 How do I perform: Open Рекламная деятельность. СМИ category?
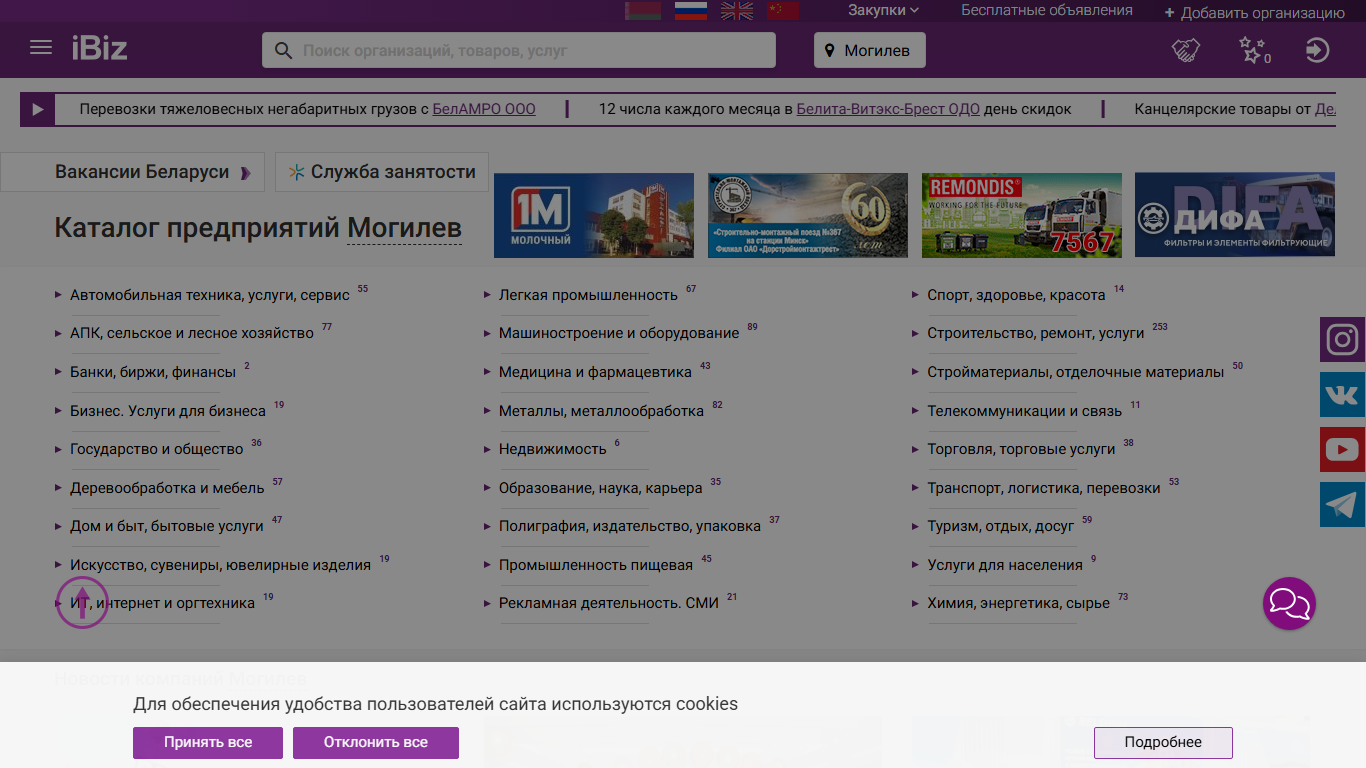[609, 603]
